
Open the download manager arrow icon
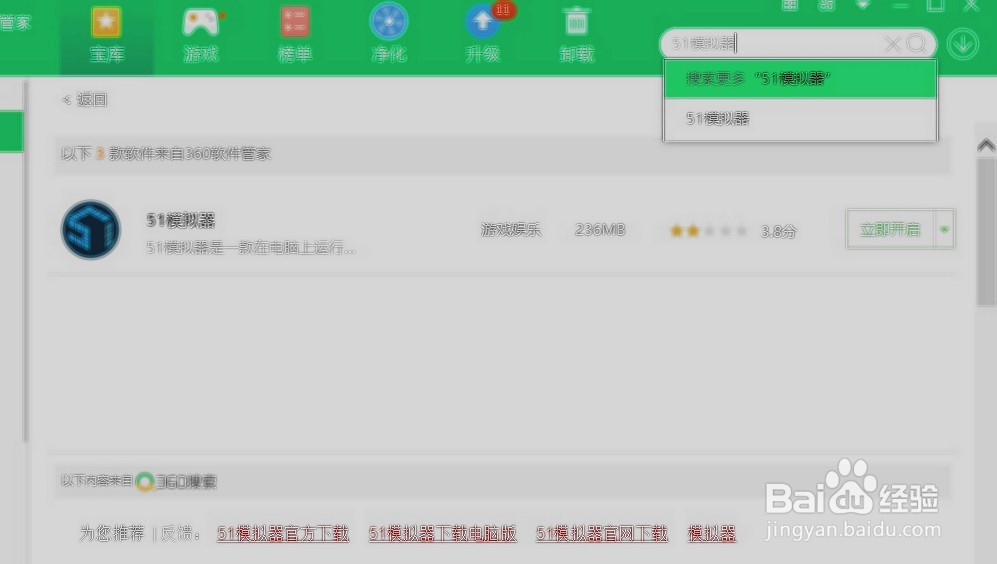(x=963, y=44)
